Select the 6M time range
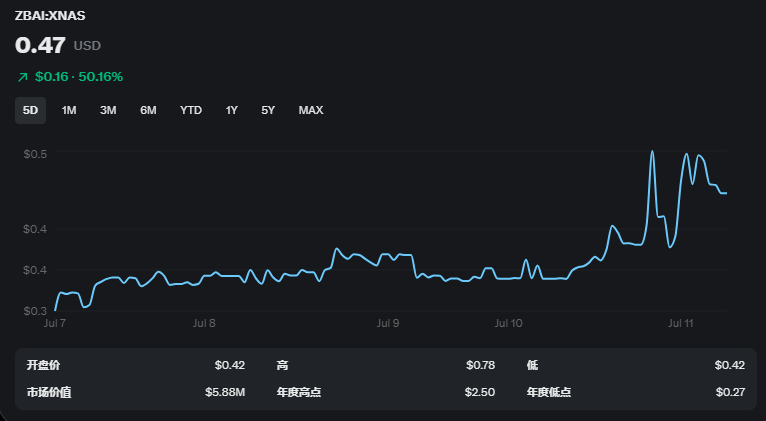Image resolution: width=766 pixels, height=421 pixels. (148, 110)
